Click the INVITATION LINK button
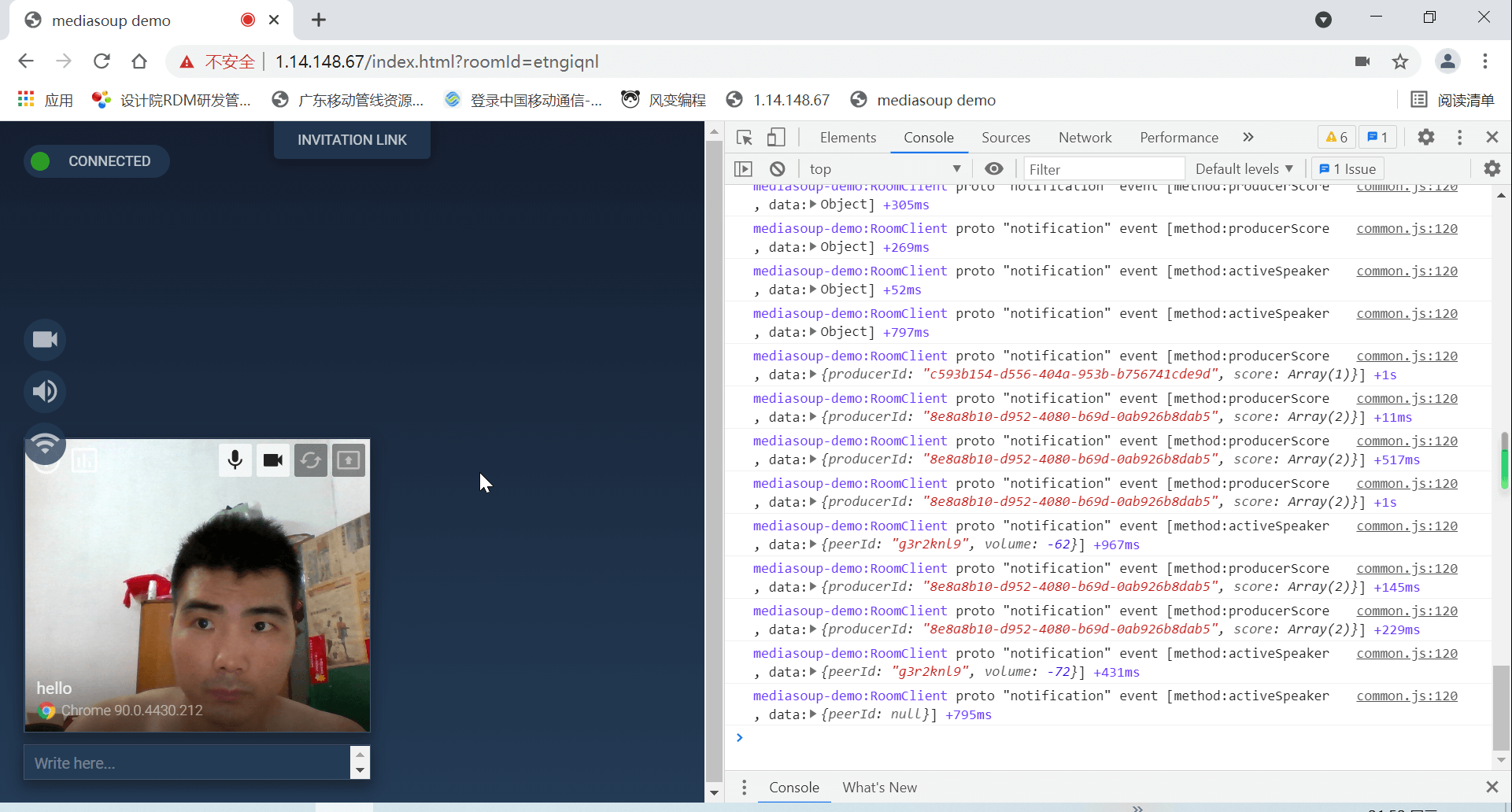This screenshot has width=1512, height=812. click(352, 140)
